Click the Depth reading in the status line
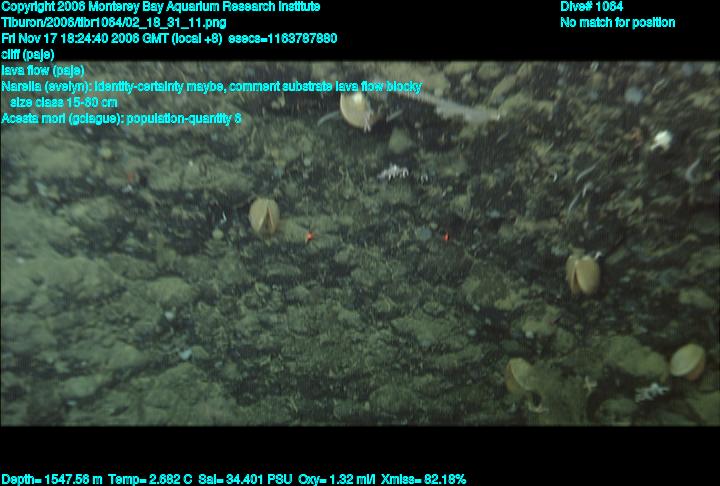This screenshot has height=486, width=720. coord(52,480)
